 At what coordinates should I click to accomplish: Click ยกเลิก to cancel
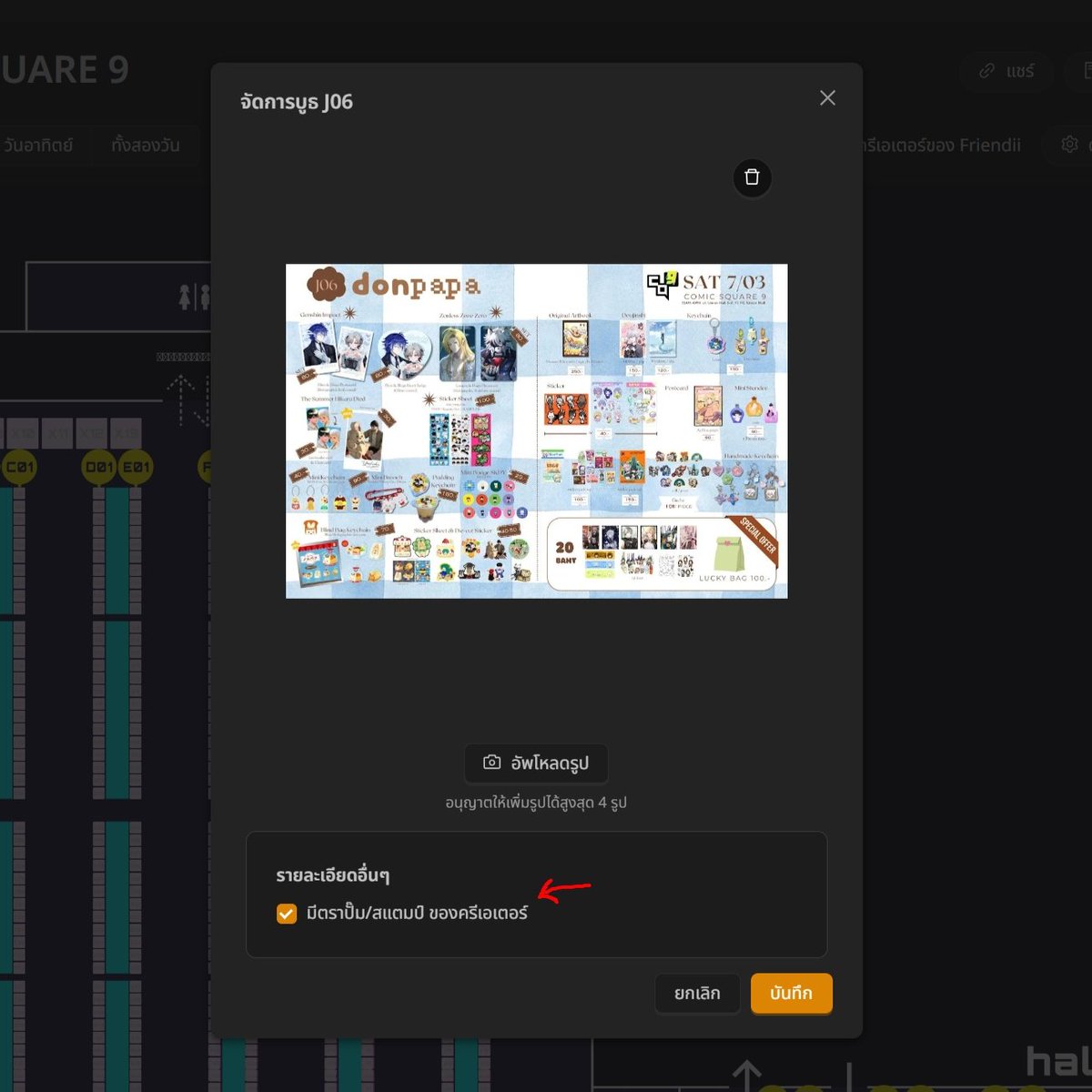697,994
